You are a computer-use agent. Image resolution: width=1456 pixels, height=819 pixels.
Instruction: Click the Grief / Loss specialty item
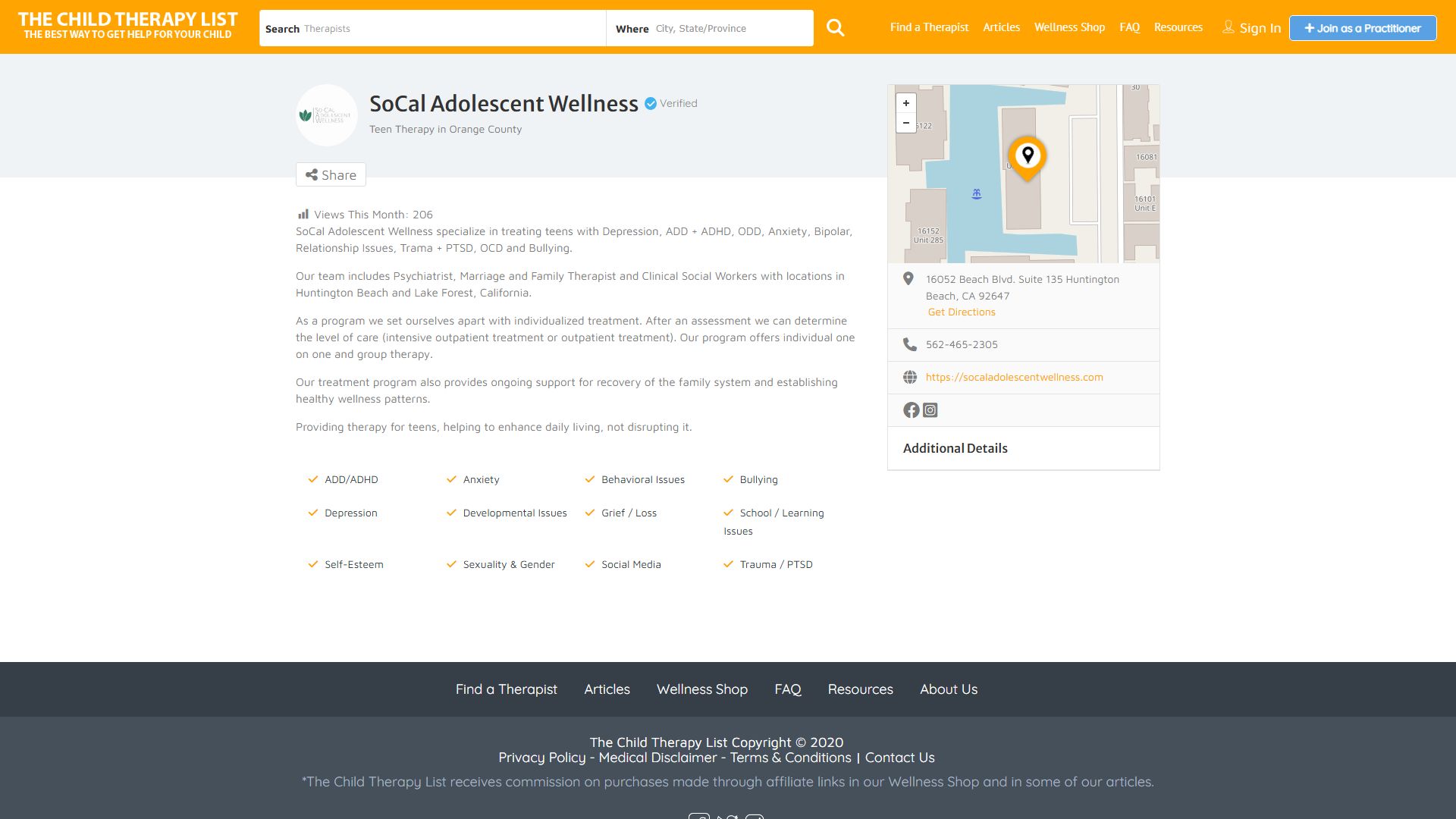[620, 513]
